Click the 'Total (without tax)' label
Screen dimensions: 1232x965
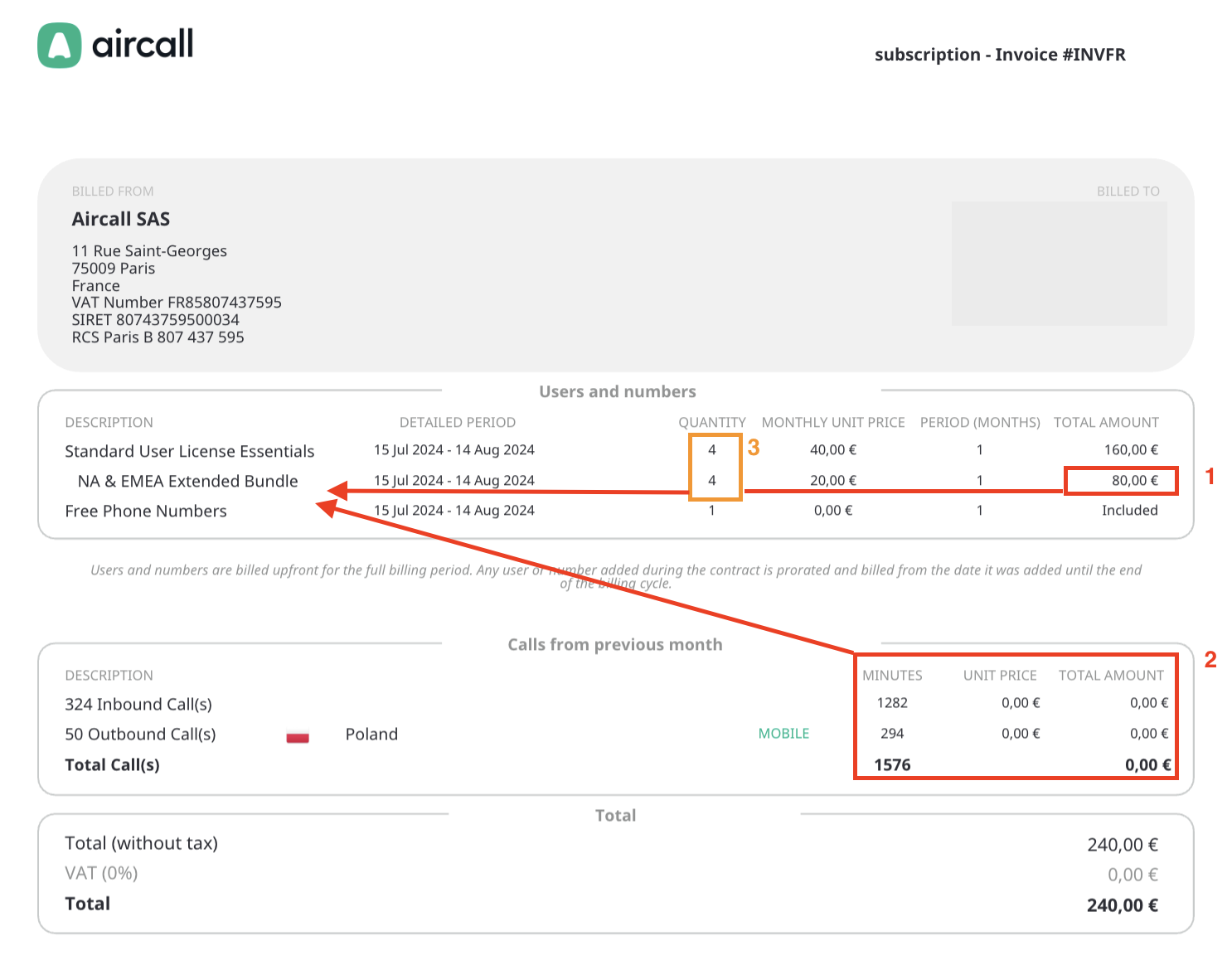pyautogui.click(x=142, y=843)
